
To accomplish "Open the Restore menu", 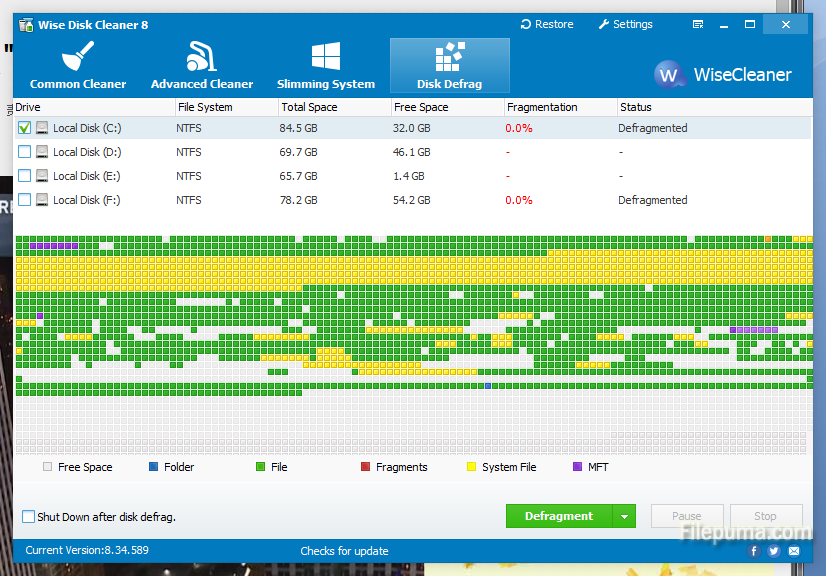I will pos(548,24).
